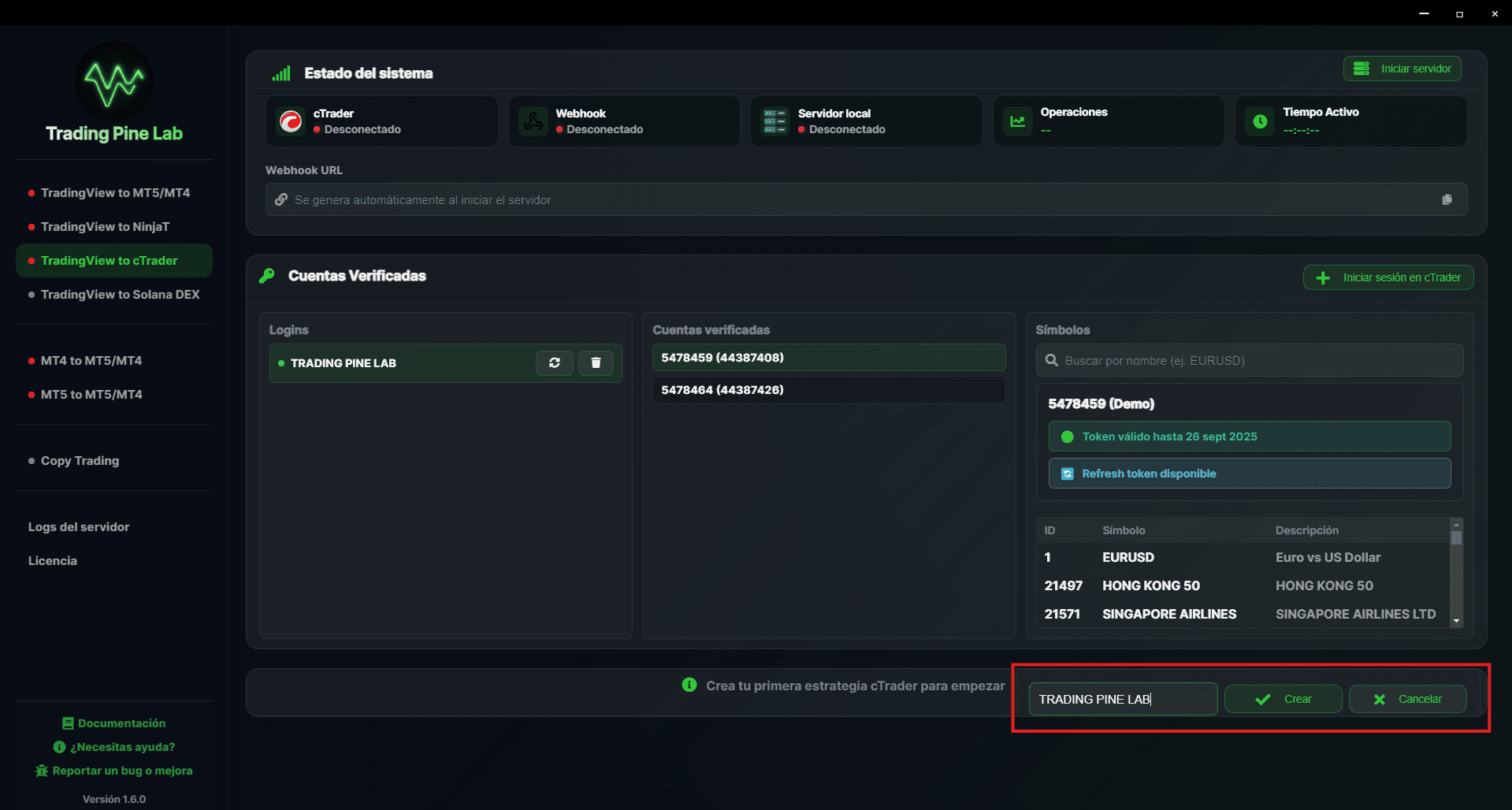Select TradingView to NinjaT in sidebar

coord(103,227)
